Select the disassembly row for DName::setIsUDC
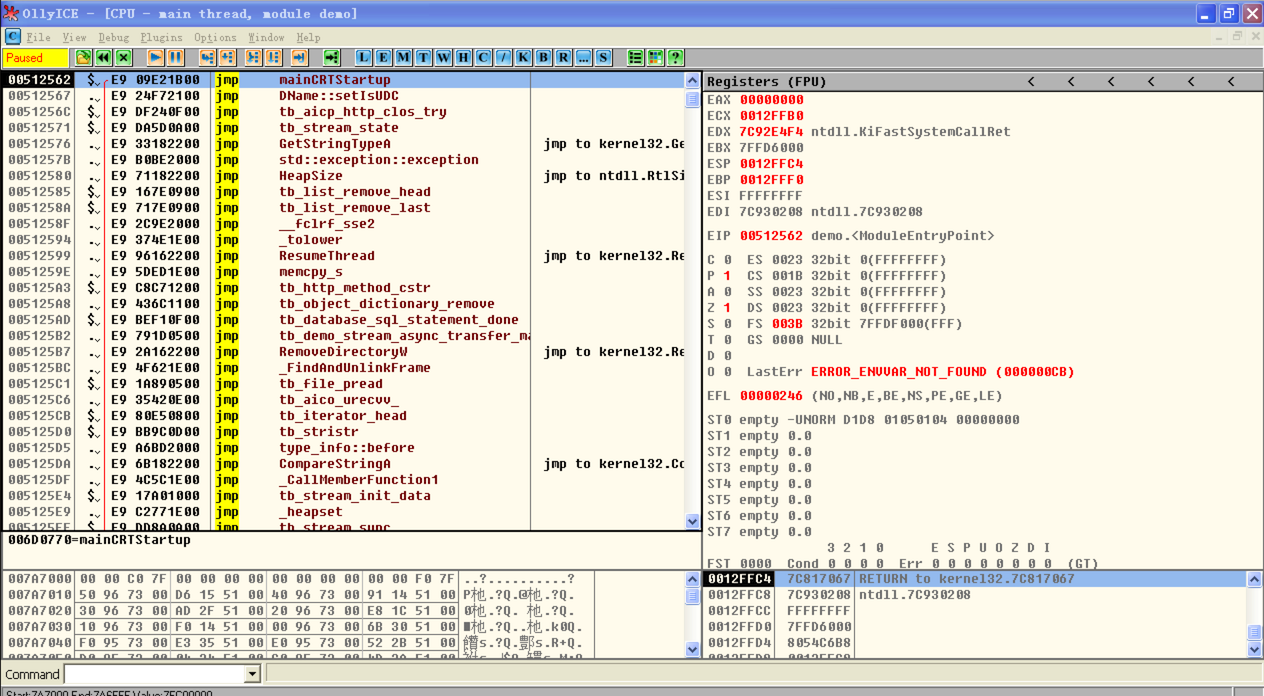The width and height of the screenshot is (1264, 696). pyautogui.click(x=343, y=95)
